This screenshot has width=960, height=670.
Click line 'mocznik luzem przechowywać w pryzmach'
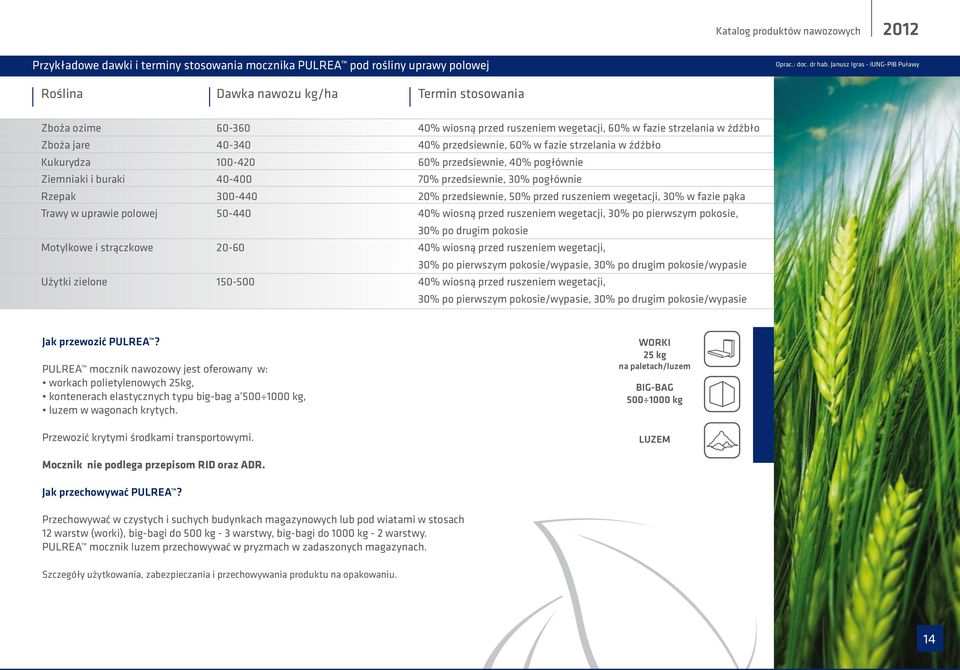pos(234,547)
